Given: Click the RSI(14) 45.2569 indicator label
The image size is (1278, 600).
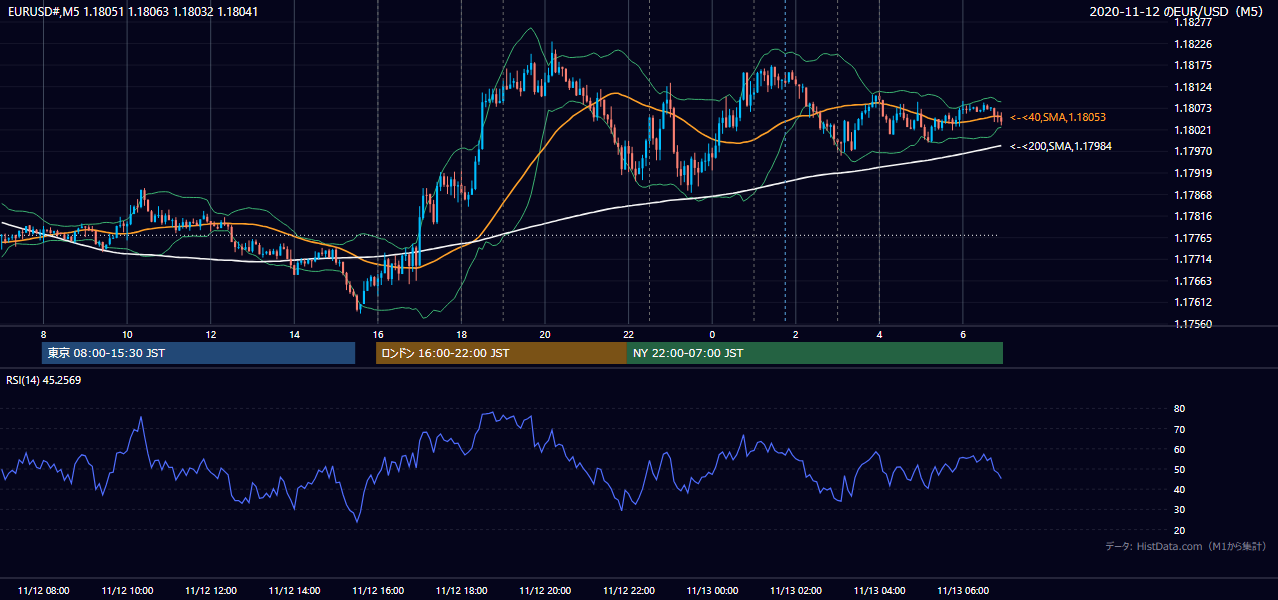Looking at the screenshot, I should click(42, 380).
